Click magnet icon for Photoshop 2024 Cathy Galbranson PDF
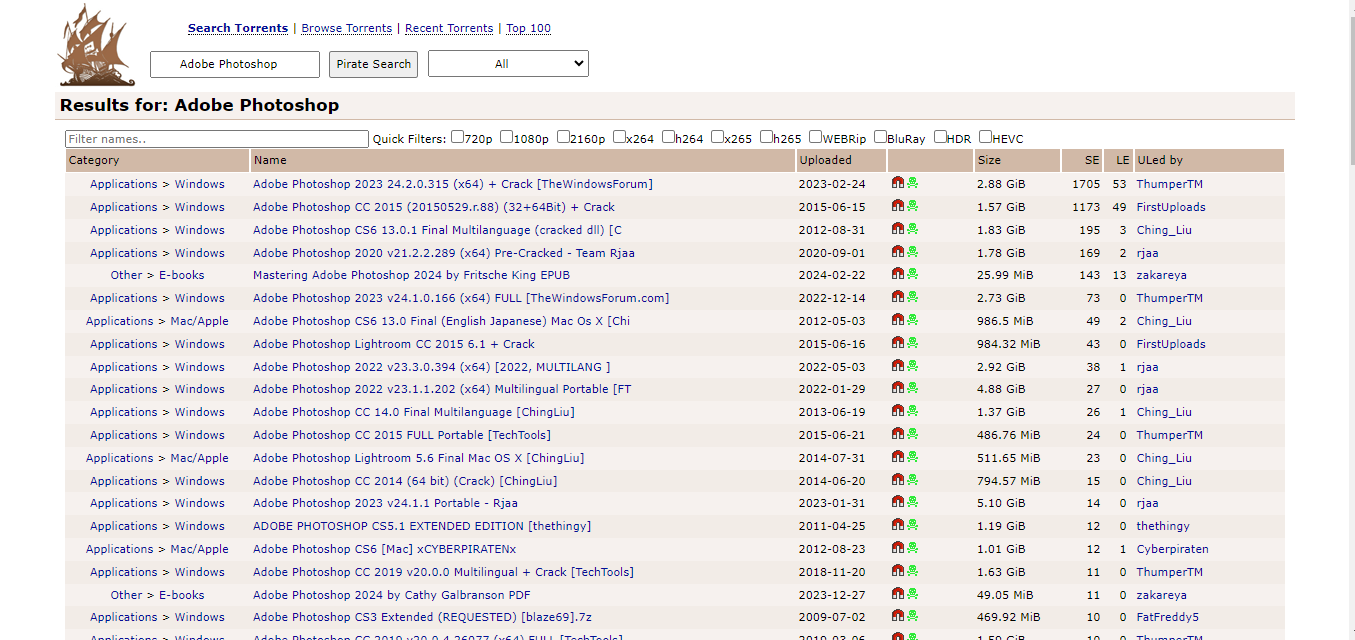Viewport: 1355px width, 640px height. coord(898,594)
